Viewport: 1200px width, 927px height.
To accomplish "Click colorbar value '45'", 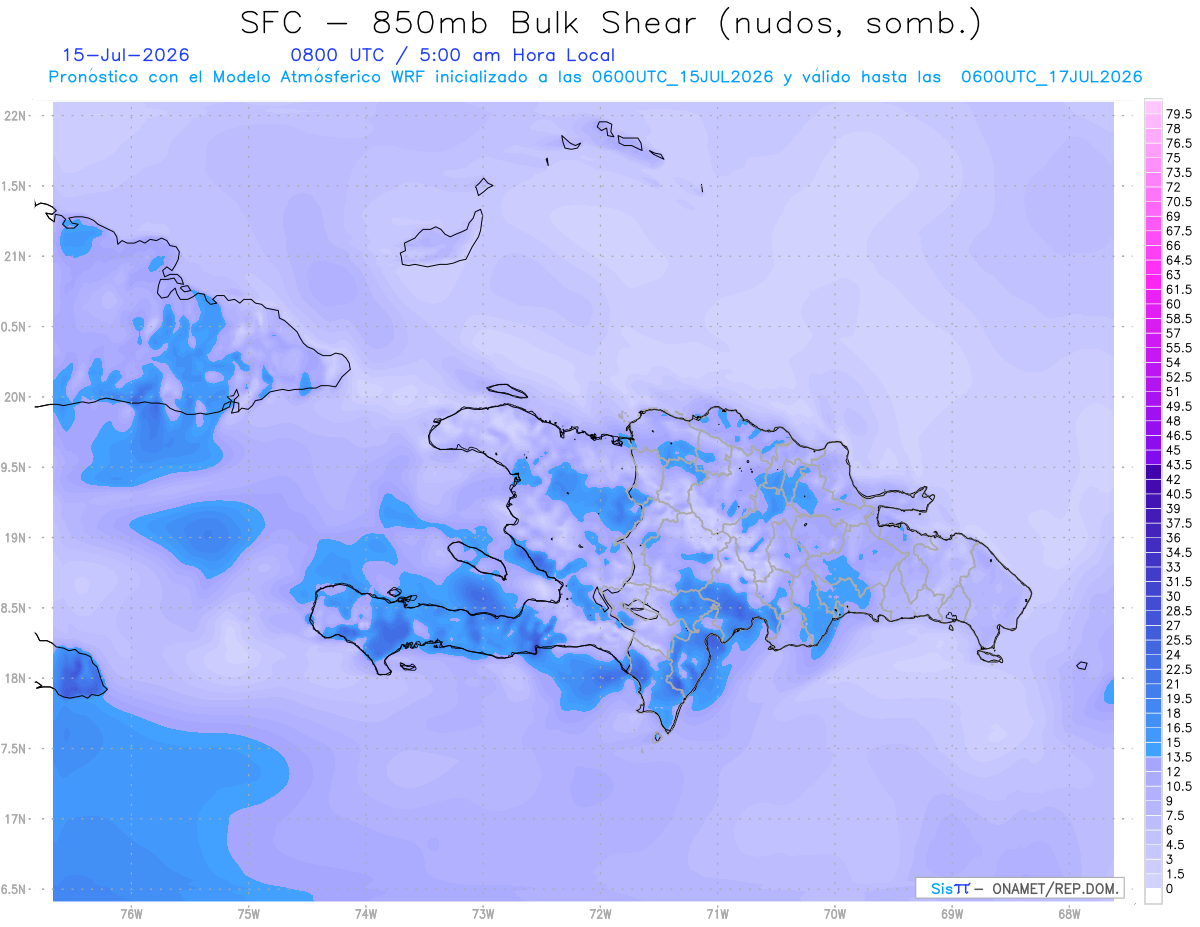I will (1173, 450).
